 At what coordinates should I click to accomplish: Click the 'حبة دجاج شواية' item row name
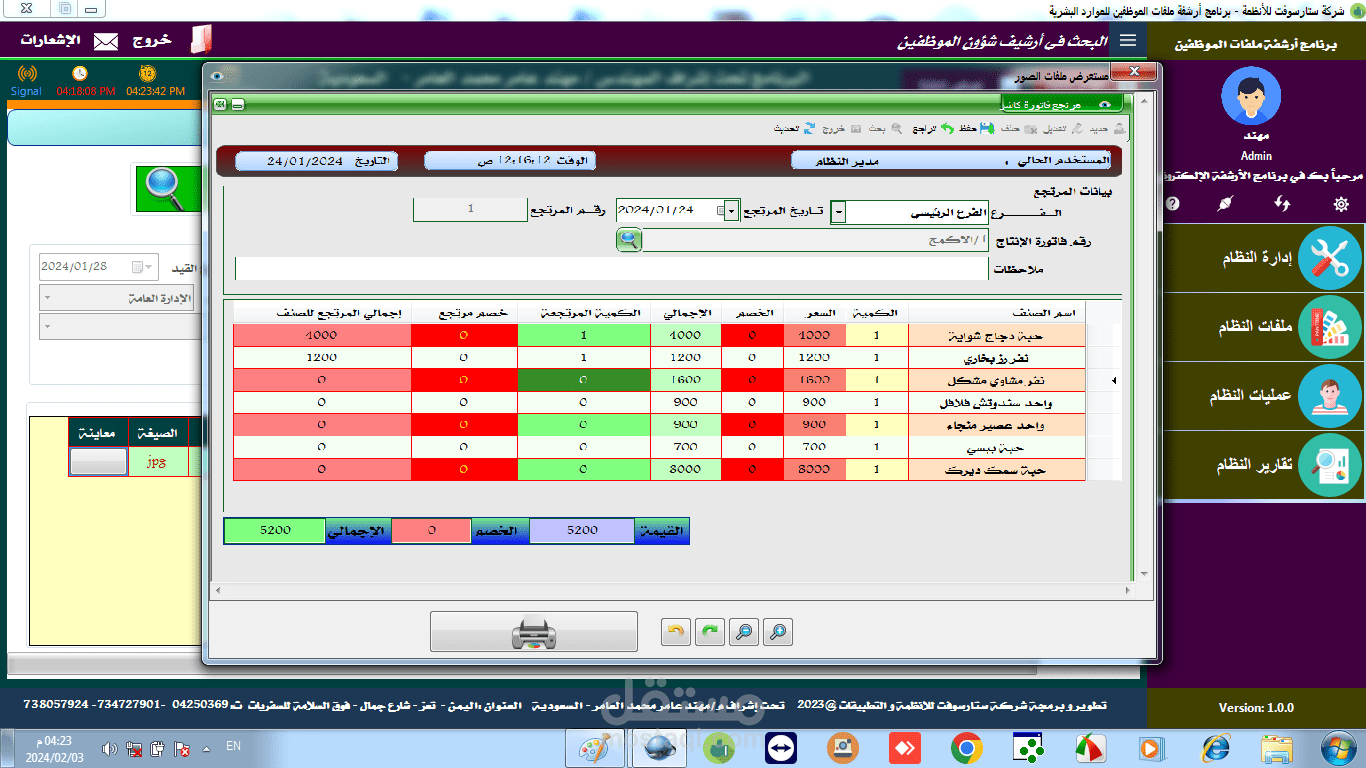point(997,336)
